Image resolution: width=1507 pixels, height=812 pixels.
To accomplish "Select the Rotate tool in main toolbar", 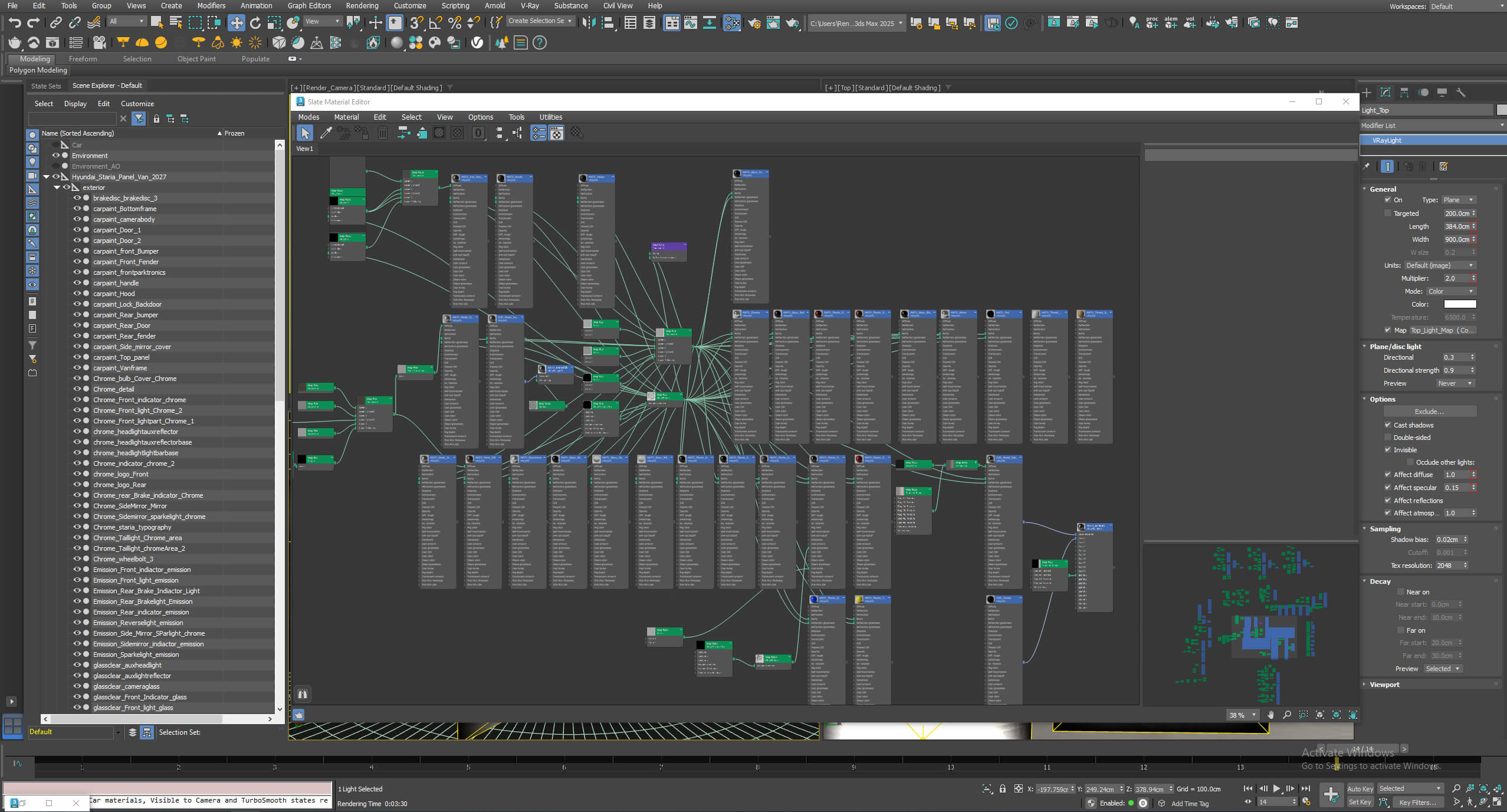I will pyautogui.click(x=255, y=23).
